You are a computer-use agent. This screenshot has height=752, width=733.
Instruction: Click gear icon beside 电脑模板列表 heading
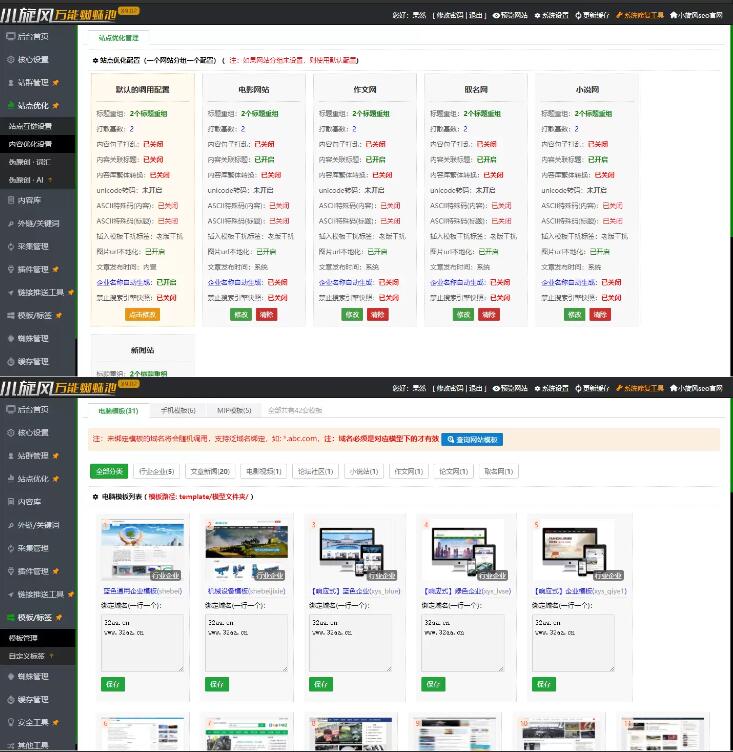(x=95, y=496)
